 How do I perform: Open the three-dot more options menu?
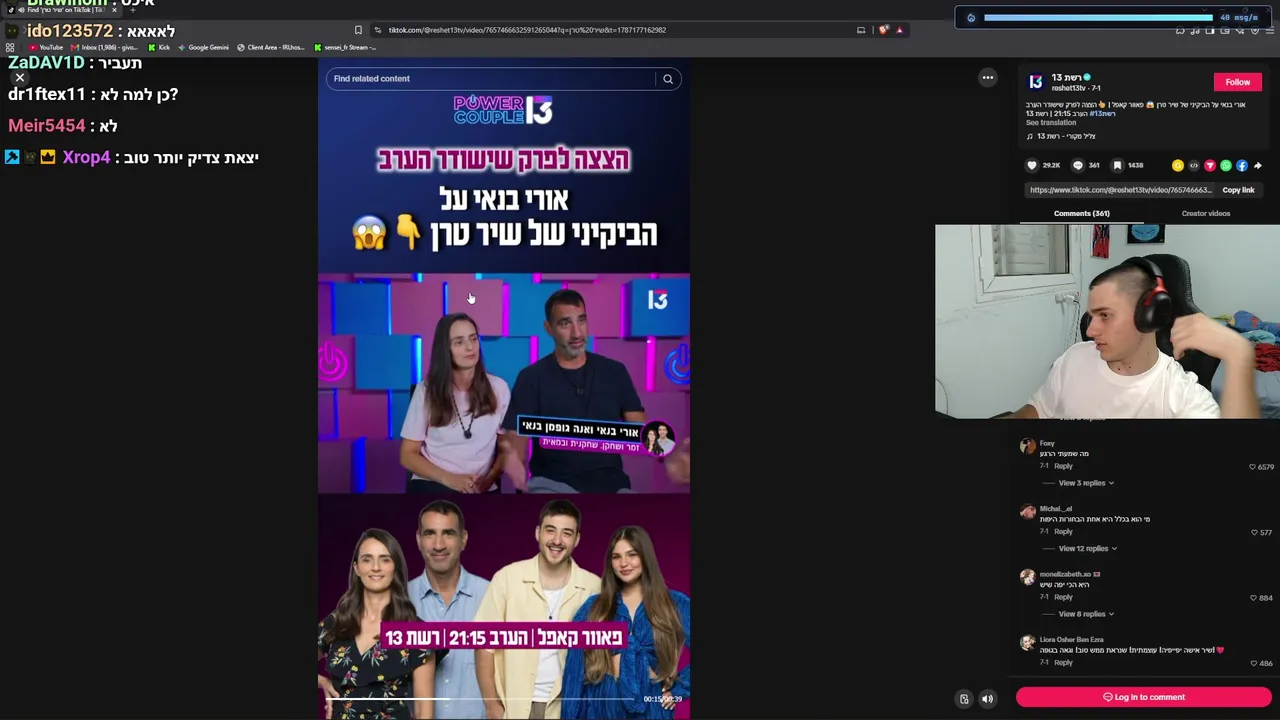[x=988, y=78]
